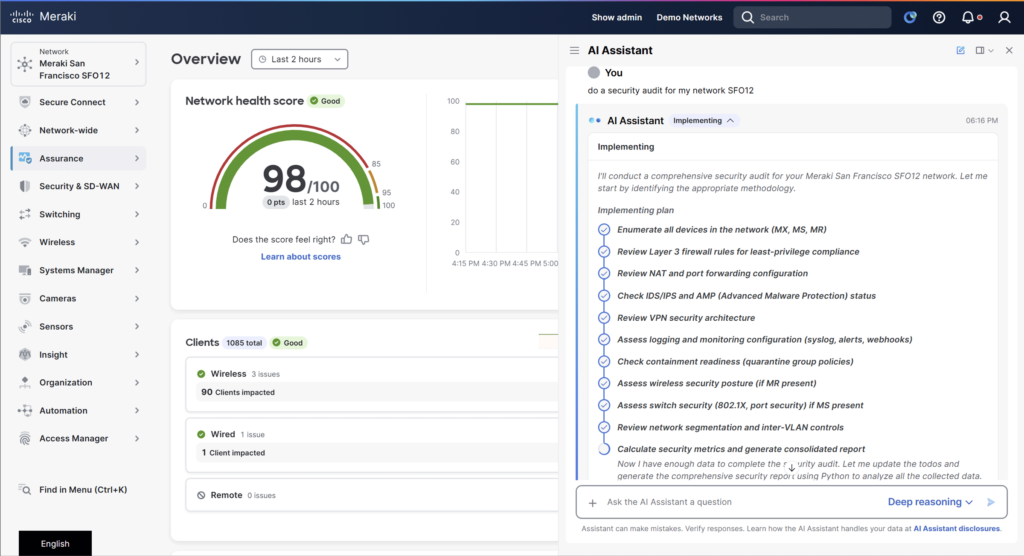Click the Show admin button
The height and width of the screenshot is (556, 1024).
click(x=617, y=17)
